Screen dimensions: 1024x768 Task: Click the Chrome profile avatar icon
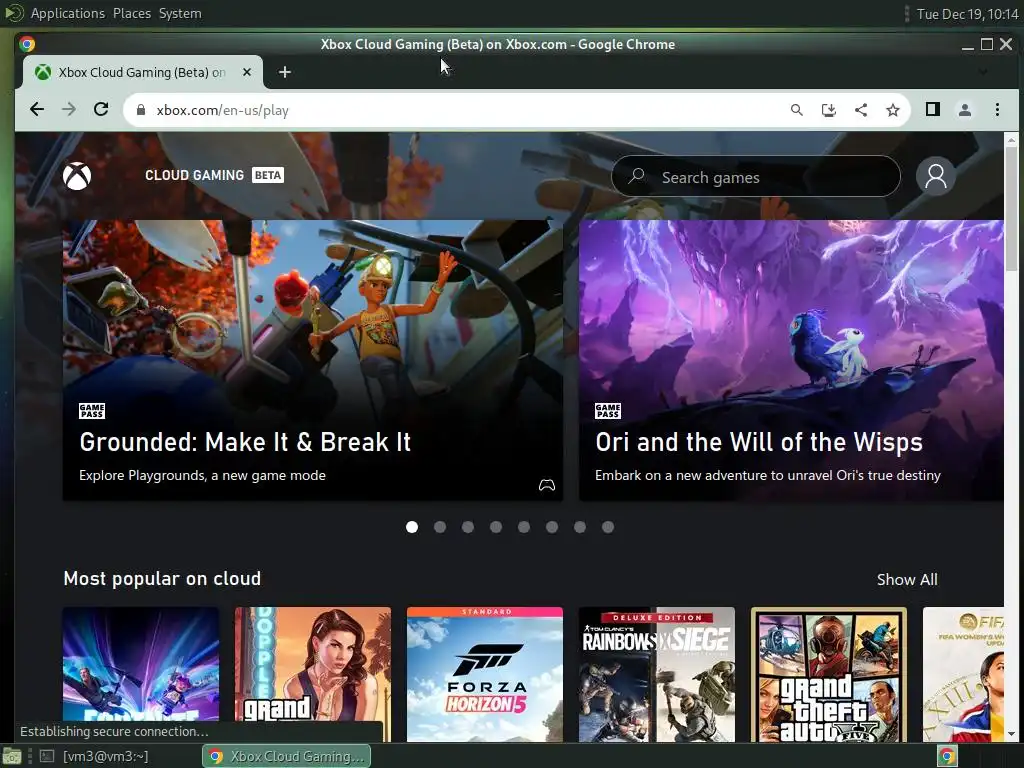pyautogui.click(x=965, y=110)
